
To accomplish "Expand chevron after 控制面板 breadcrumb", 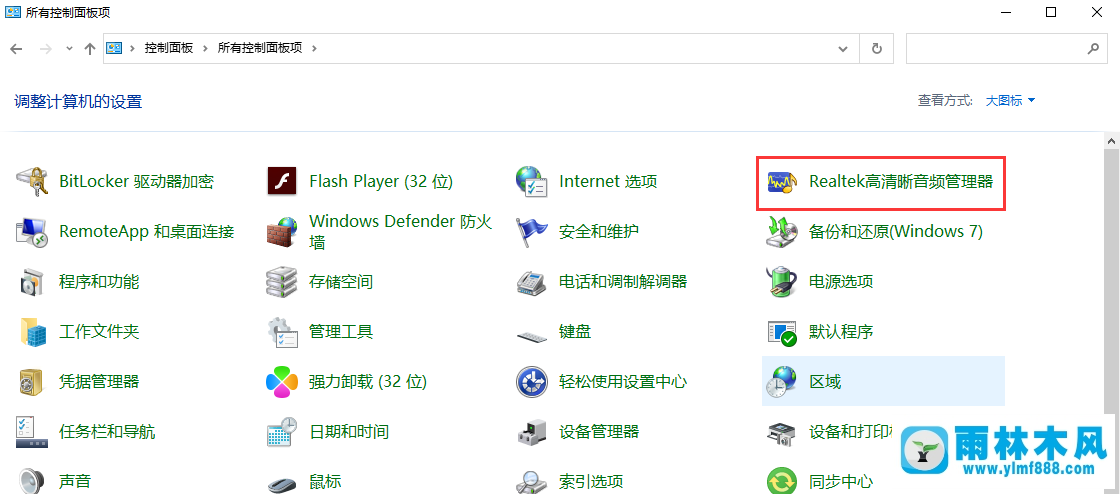I will 205,49.
